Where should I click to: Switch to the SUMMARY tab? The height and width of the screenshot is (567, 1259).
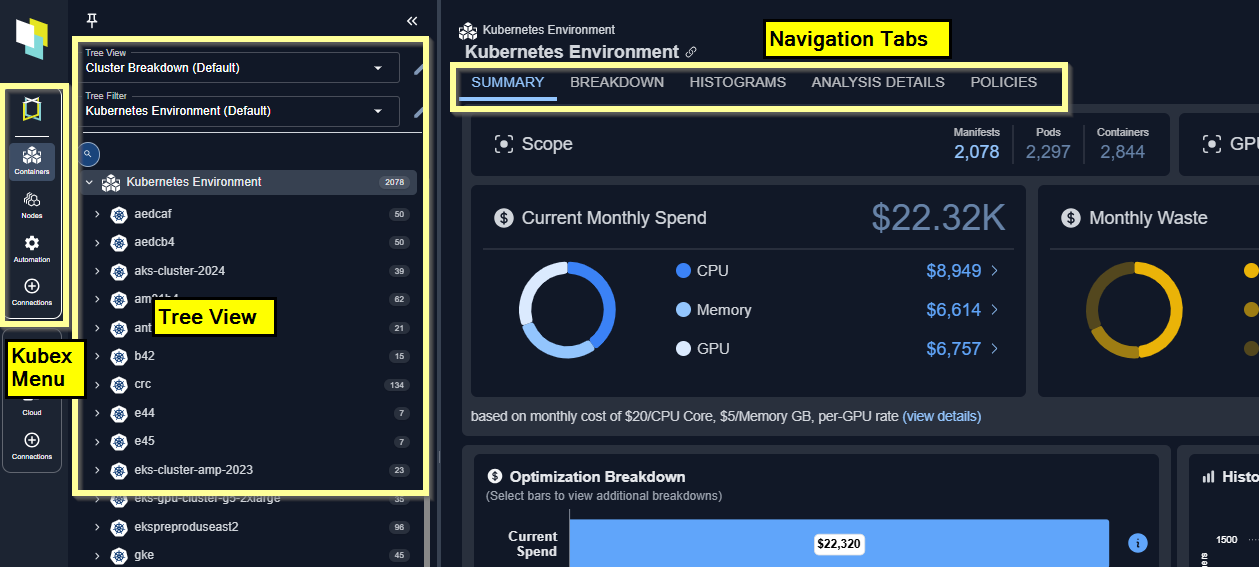point(508,82)
